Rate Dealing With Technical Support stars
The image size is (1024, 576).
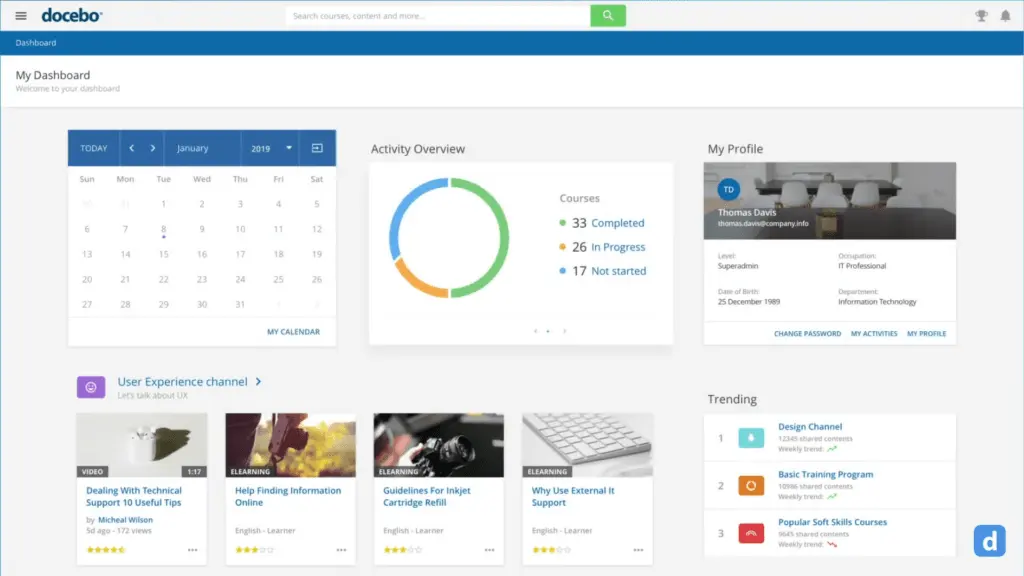point(106,550)
